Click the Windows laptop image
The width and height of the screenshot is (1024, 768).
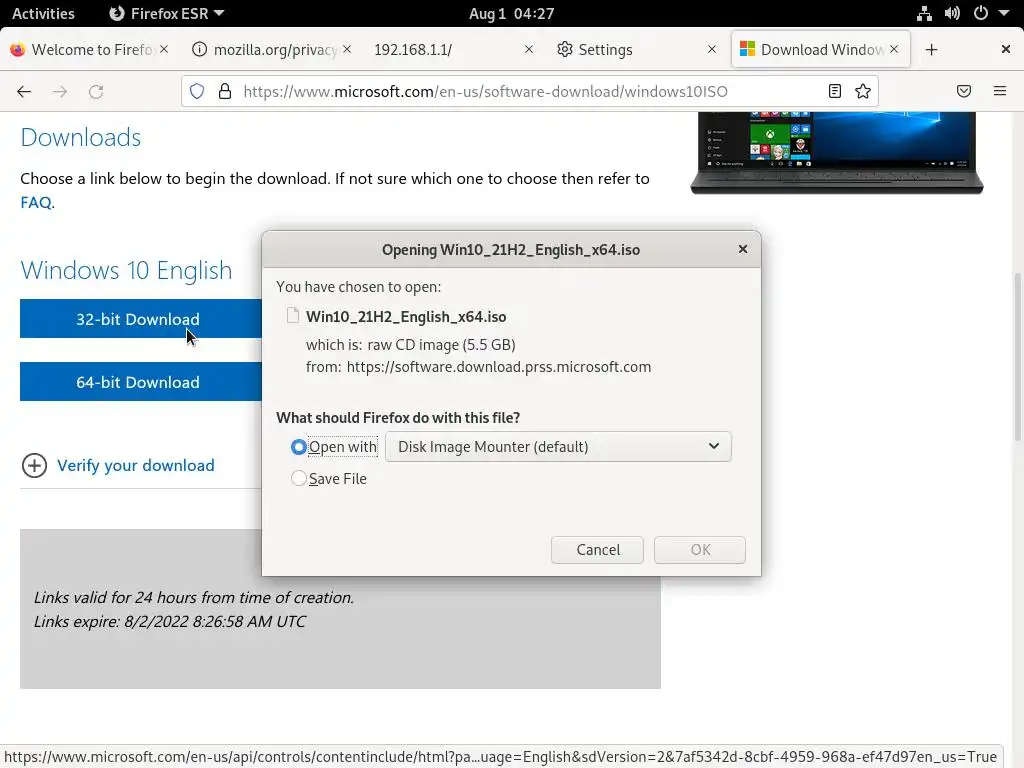tap(837, 153)
